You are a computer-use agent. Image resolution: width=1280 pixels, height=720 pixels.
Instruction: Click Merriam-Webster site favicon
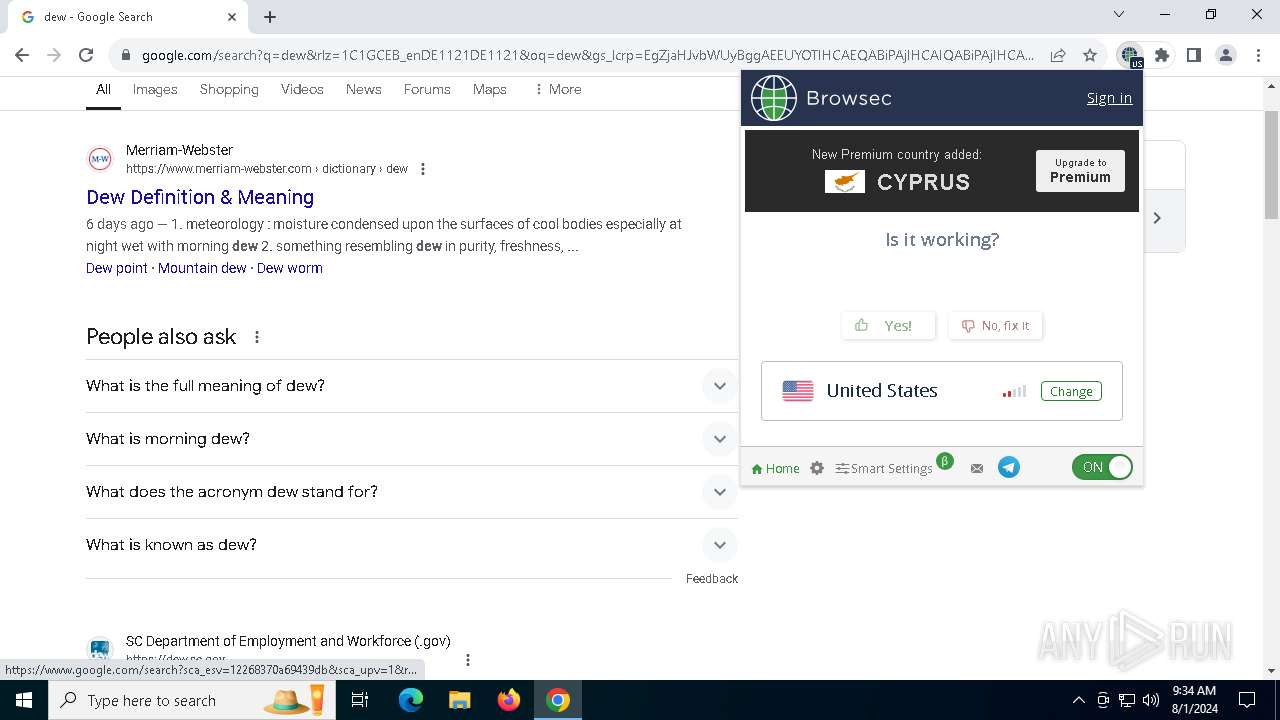[x=100, y=159]
